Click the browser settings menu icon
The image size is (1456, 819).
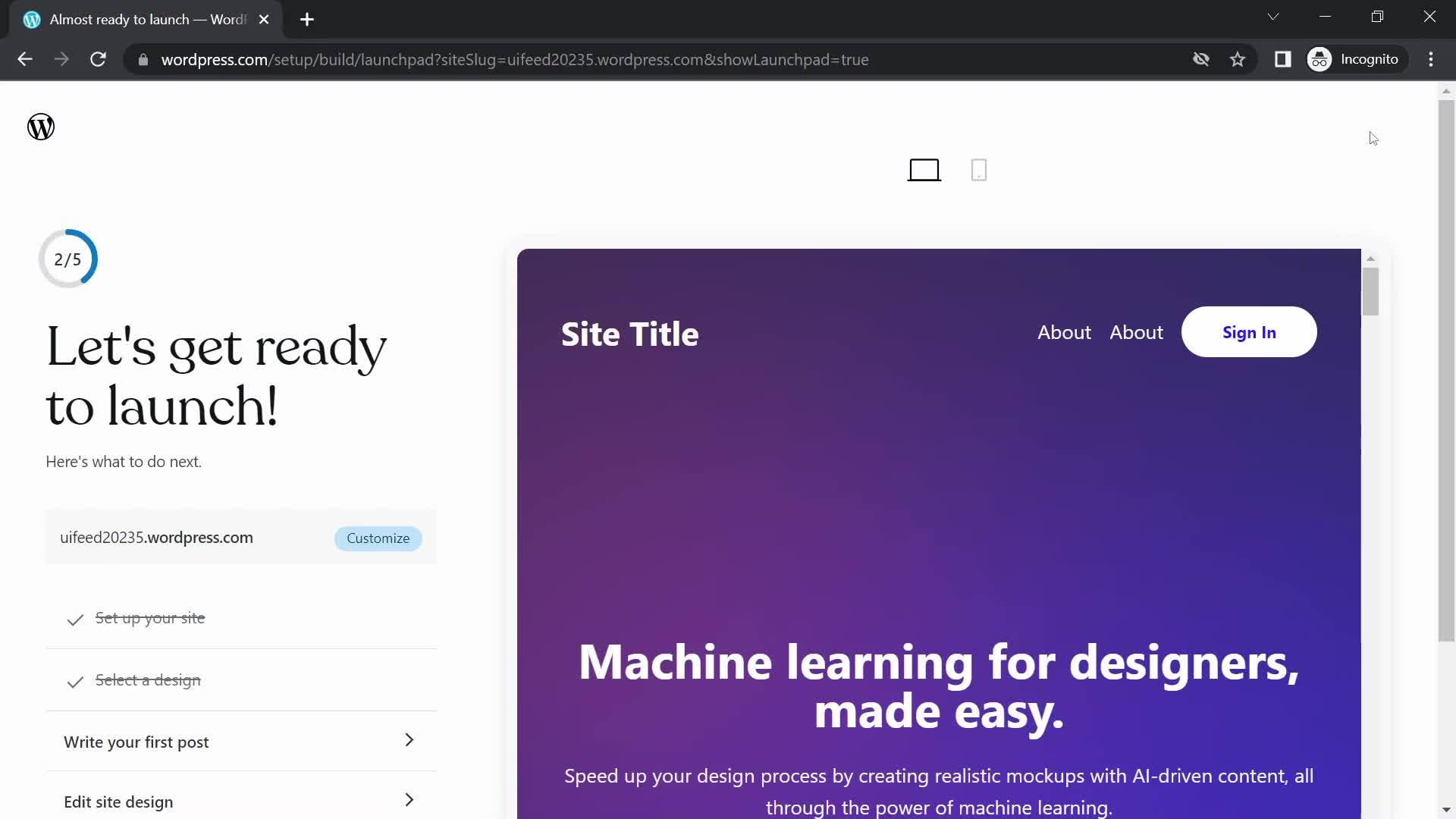1434,59
